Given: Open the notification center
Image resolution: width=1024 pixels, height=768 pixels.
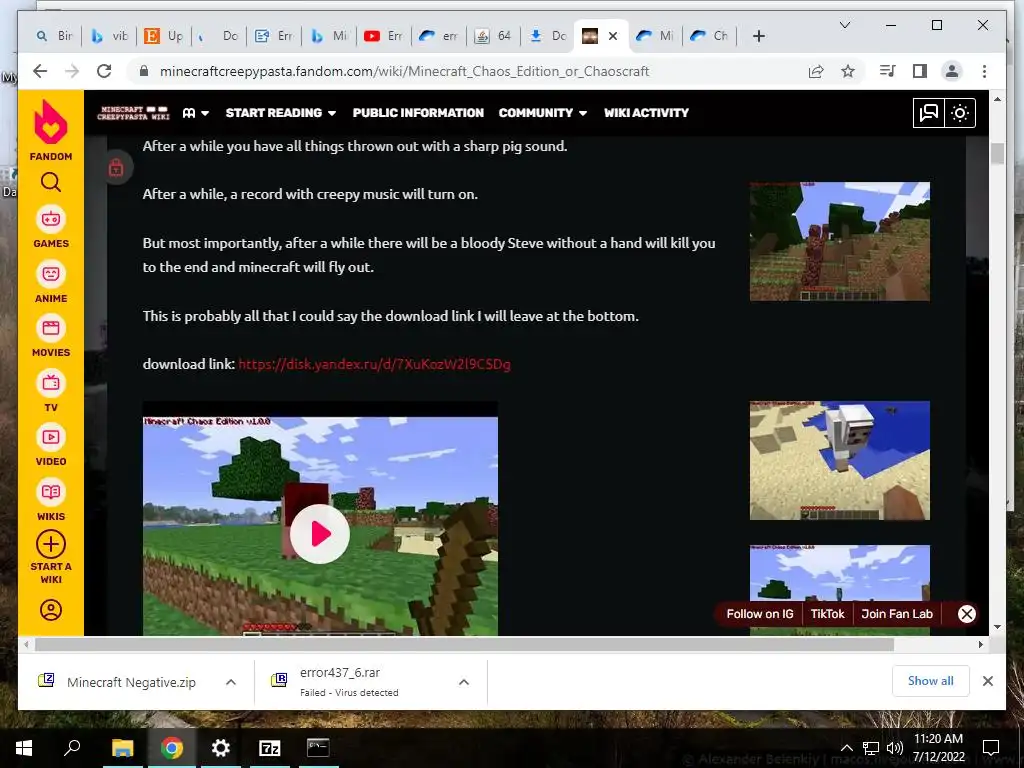Looking at the screenshot, I should pyautogui.click(x=991, y=748).
